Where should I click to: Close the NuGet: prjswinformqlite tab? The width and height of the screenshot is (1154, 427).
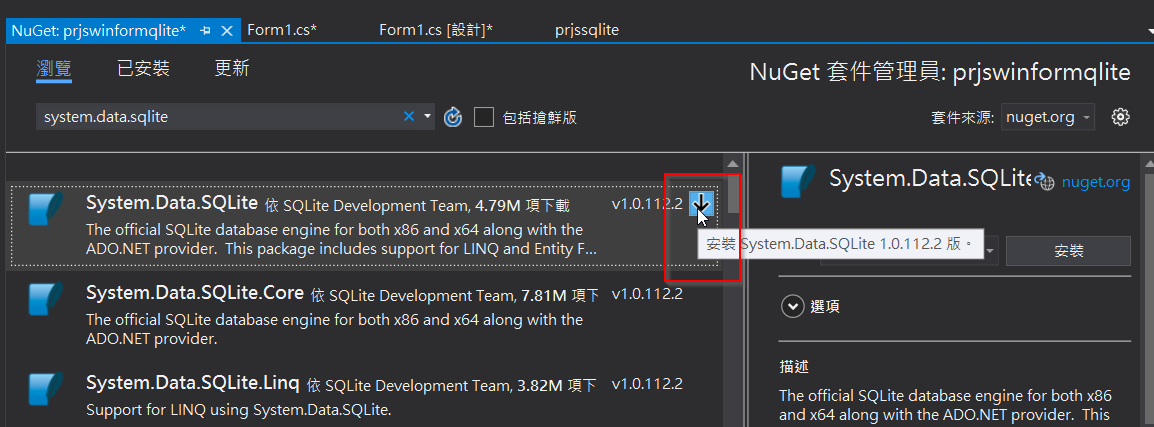point(227,30)
